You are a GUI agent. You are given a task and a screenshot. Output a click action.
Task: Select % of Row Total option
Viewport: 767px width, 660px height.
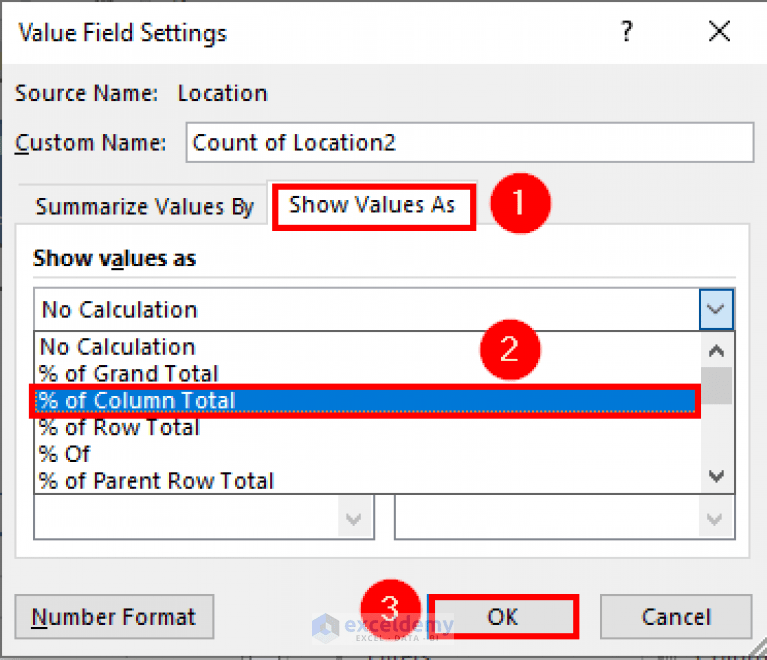(x=368, y=428)
